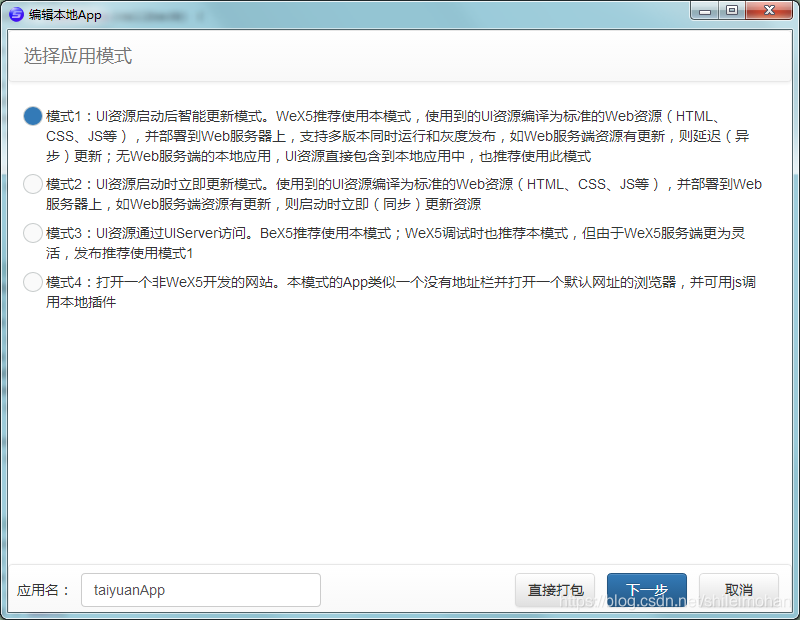This screenshot has height=620, width=800.
Task: Minimize the 编辑本地App window
Action: pyautogui.click(x=705, y=11)
